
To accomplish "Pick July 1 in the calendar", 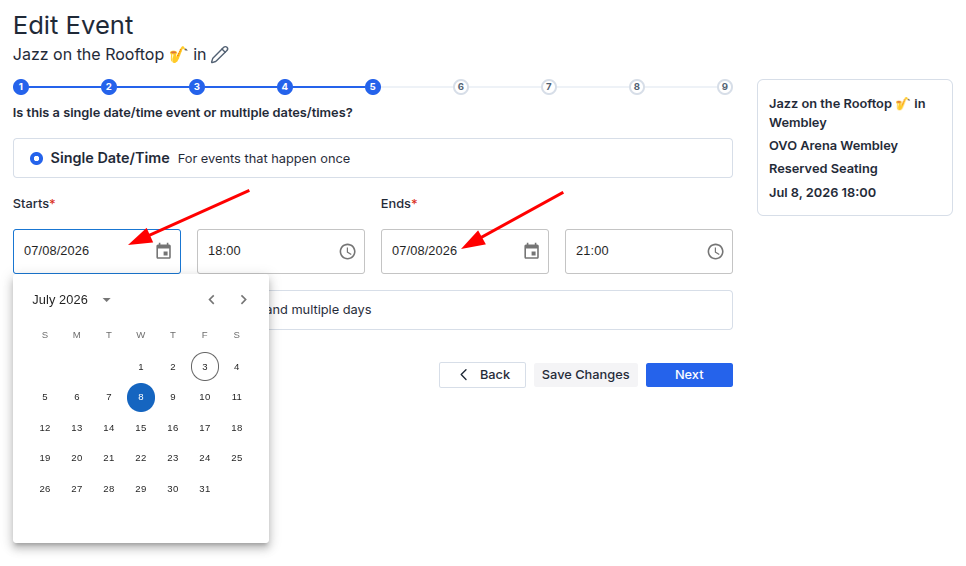I will tap(141, 367).
